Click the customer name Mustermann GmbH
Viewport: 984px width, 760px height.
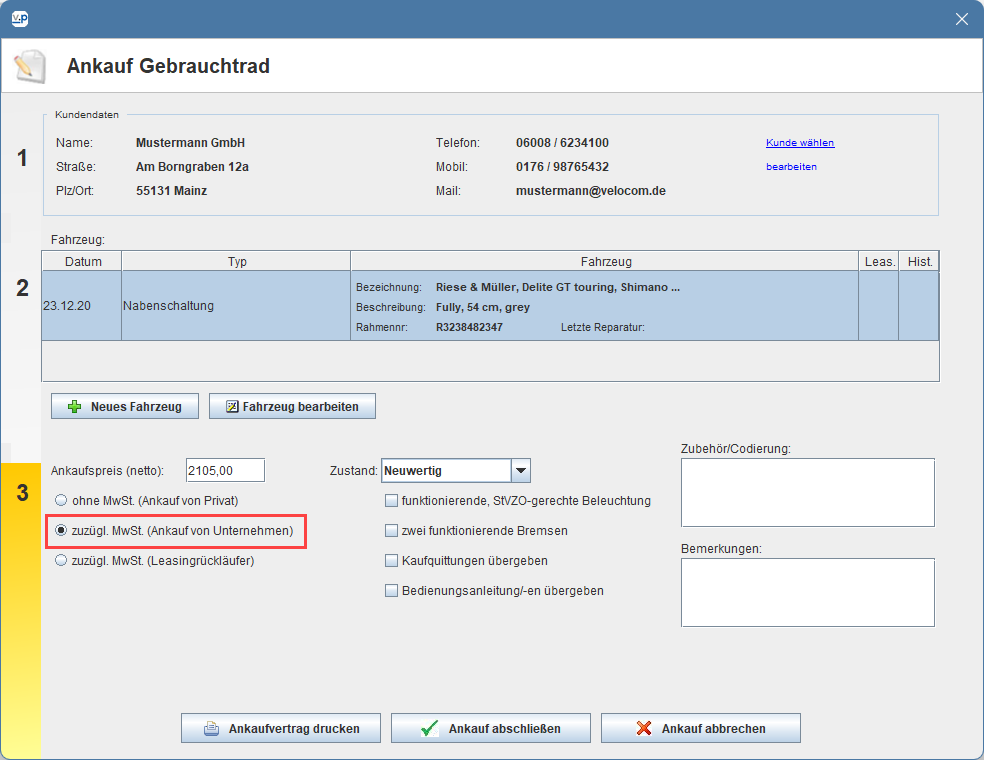[x=190, y=142]
